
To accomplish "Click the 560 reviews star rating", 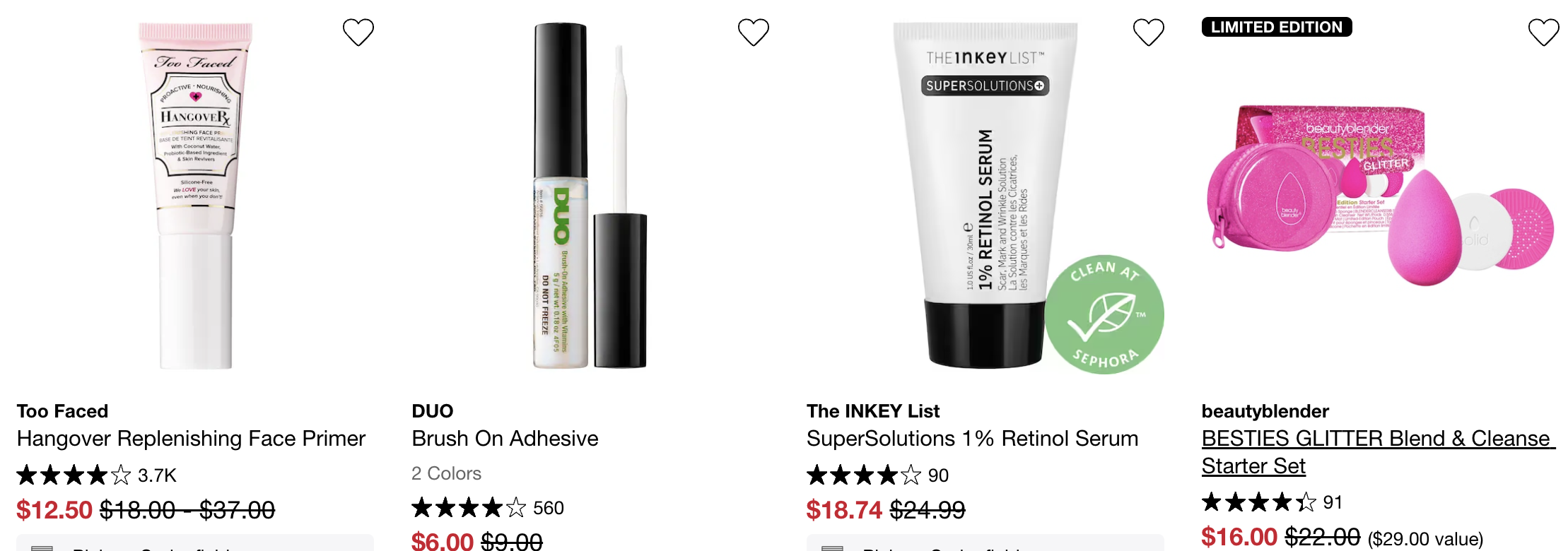I will (x=488, y=507).
